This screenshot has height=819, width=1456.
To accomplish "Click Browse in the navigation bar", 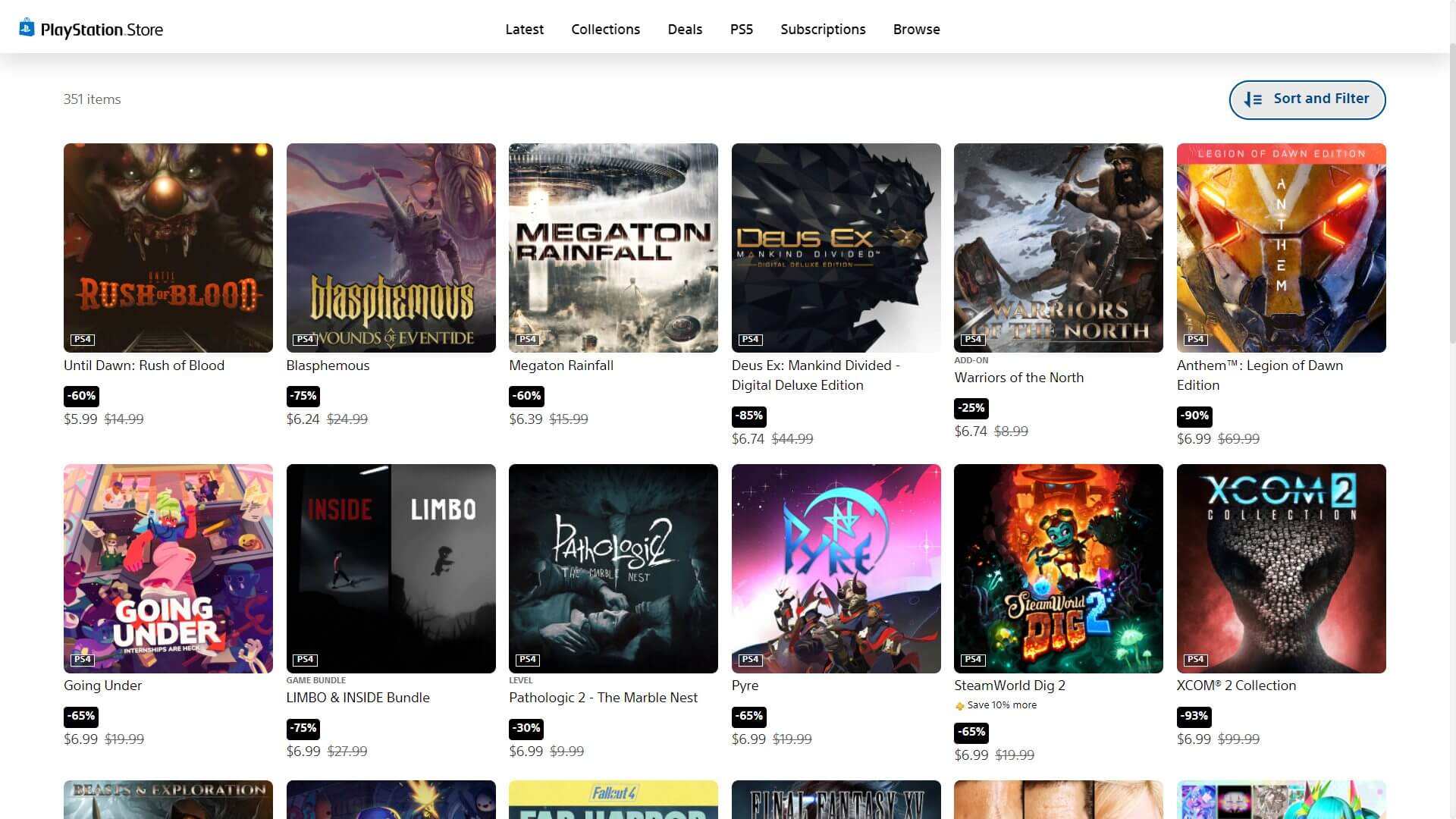I will [916, 30].
